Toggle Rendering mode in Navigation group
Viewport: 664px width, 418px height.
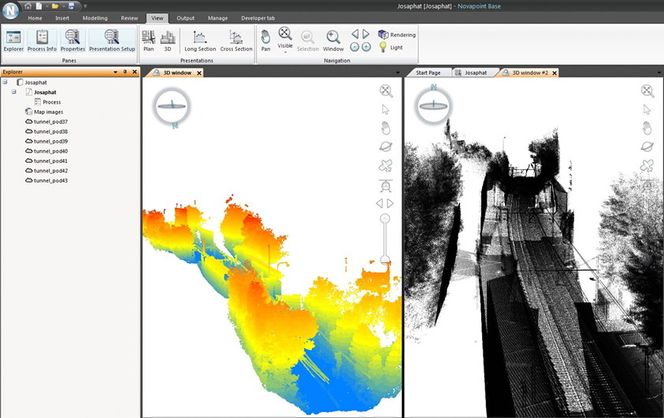pyautogui.click(x=396, y=35)
